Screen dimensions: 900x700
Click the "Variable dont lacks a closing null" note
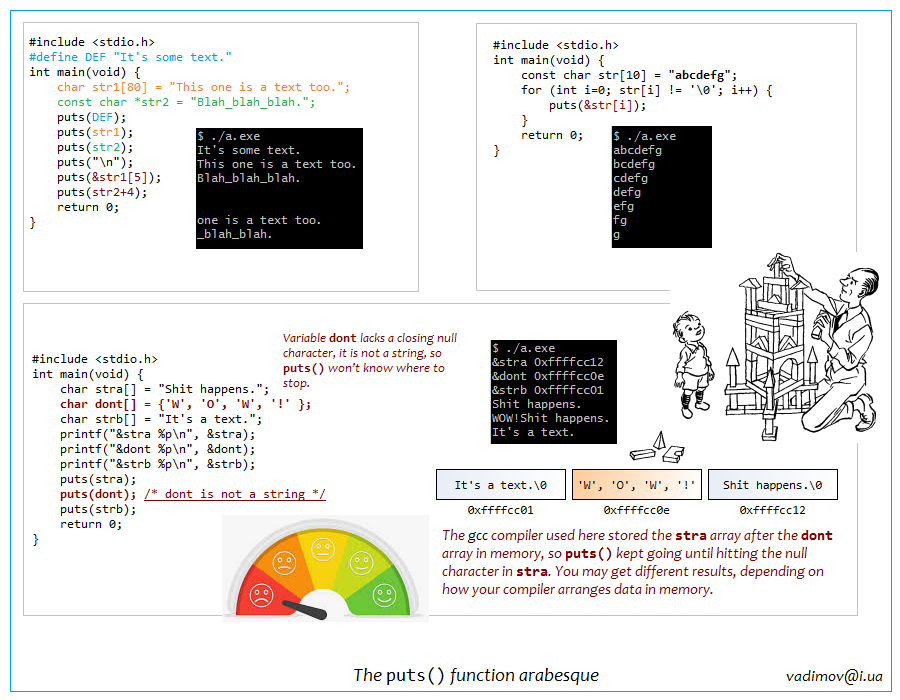click(x=370, y=360)
